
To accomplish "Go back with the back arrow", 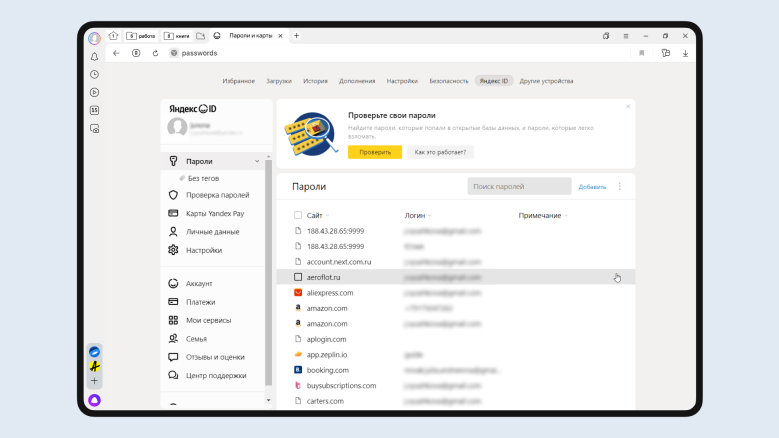I will (x=116, y=53).
